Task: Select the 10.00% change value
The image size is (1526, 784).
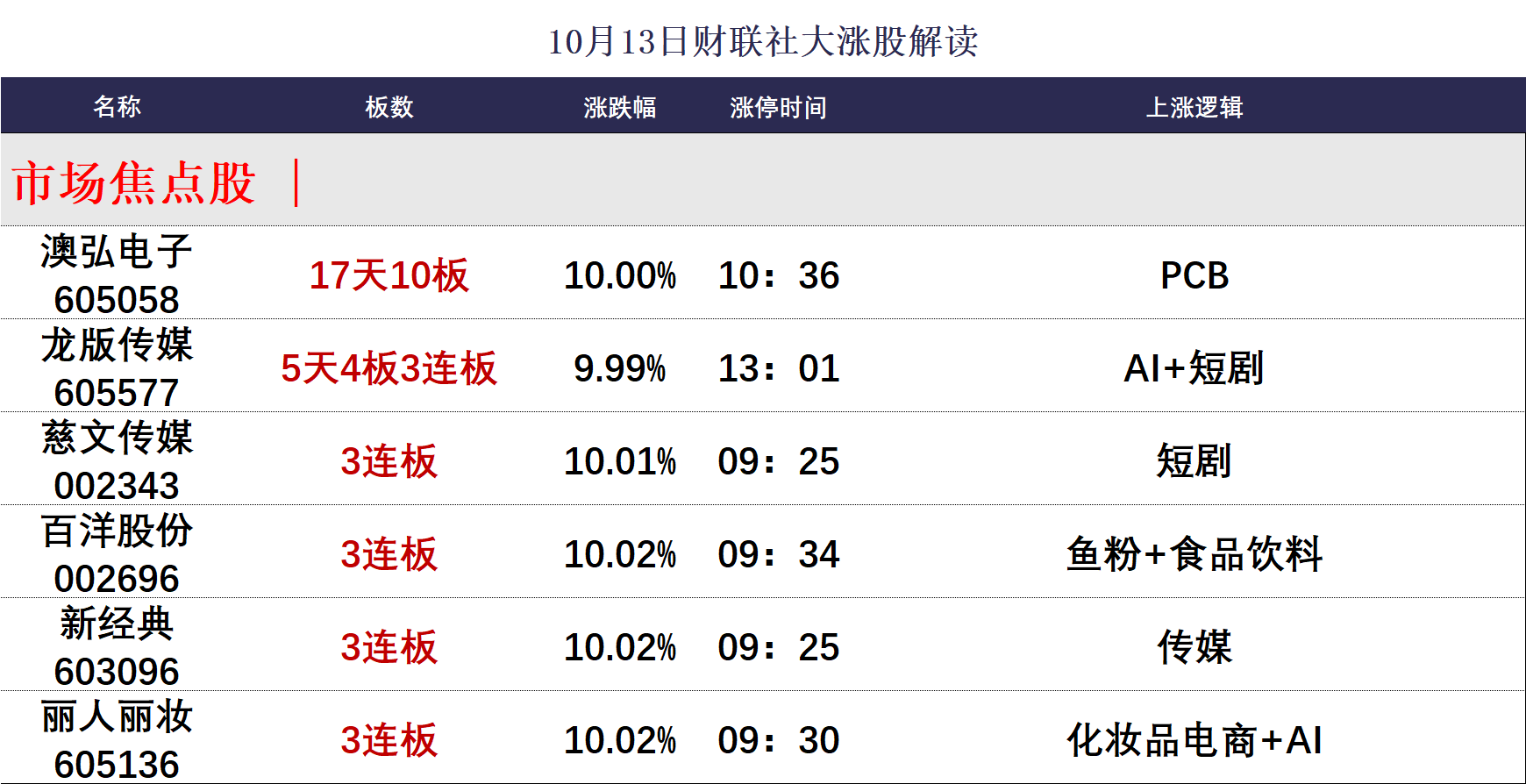Action: 620,275
